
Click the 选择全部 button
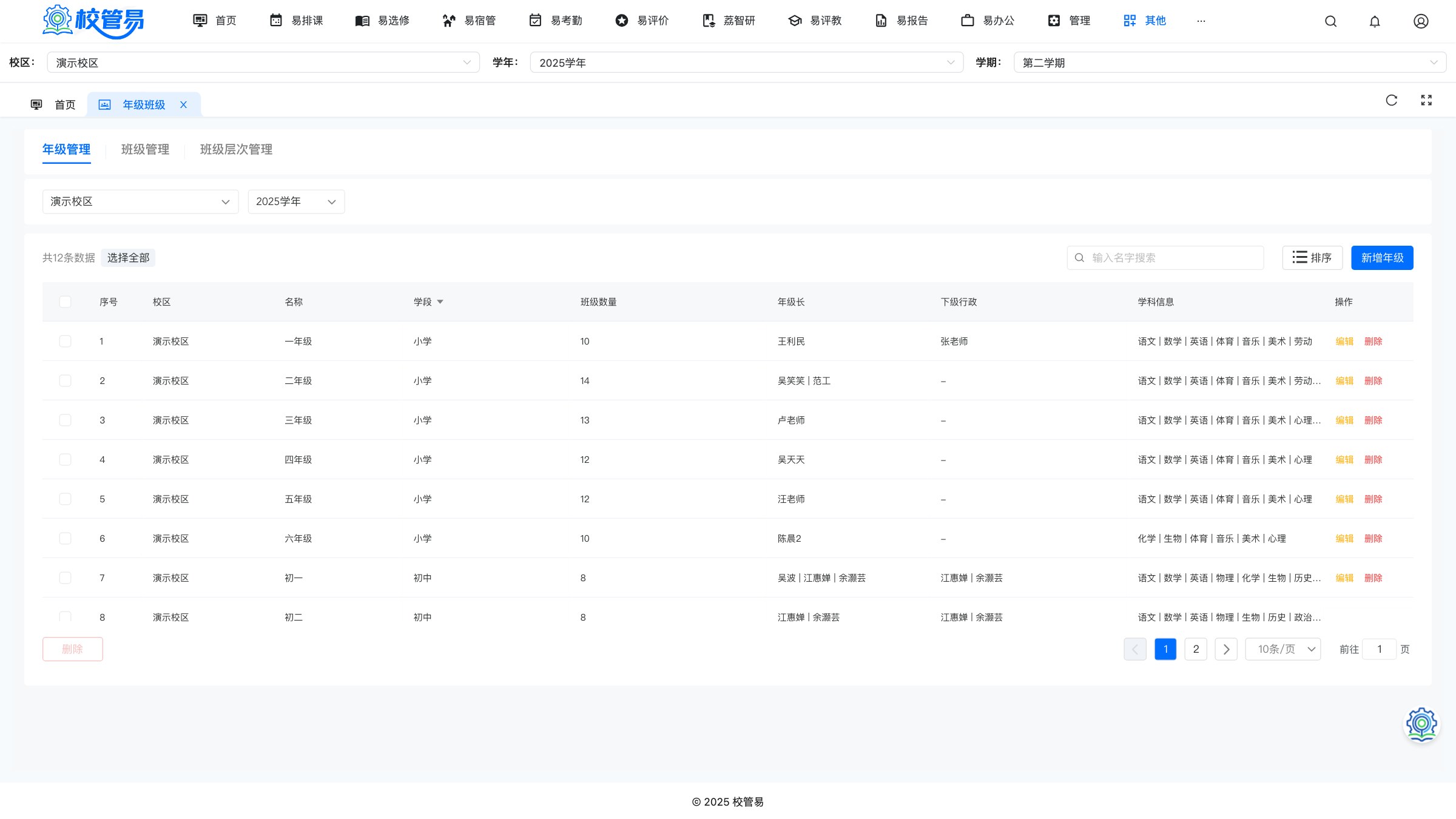[128, 258]
